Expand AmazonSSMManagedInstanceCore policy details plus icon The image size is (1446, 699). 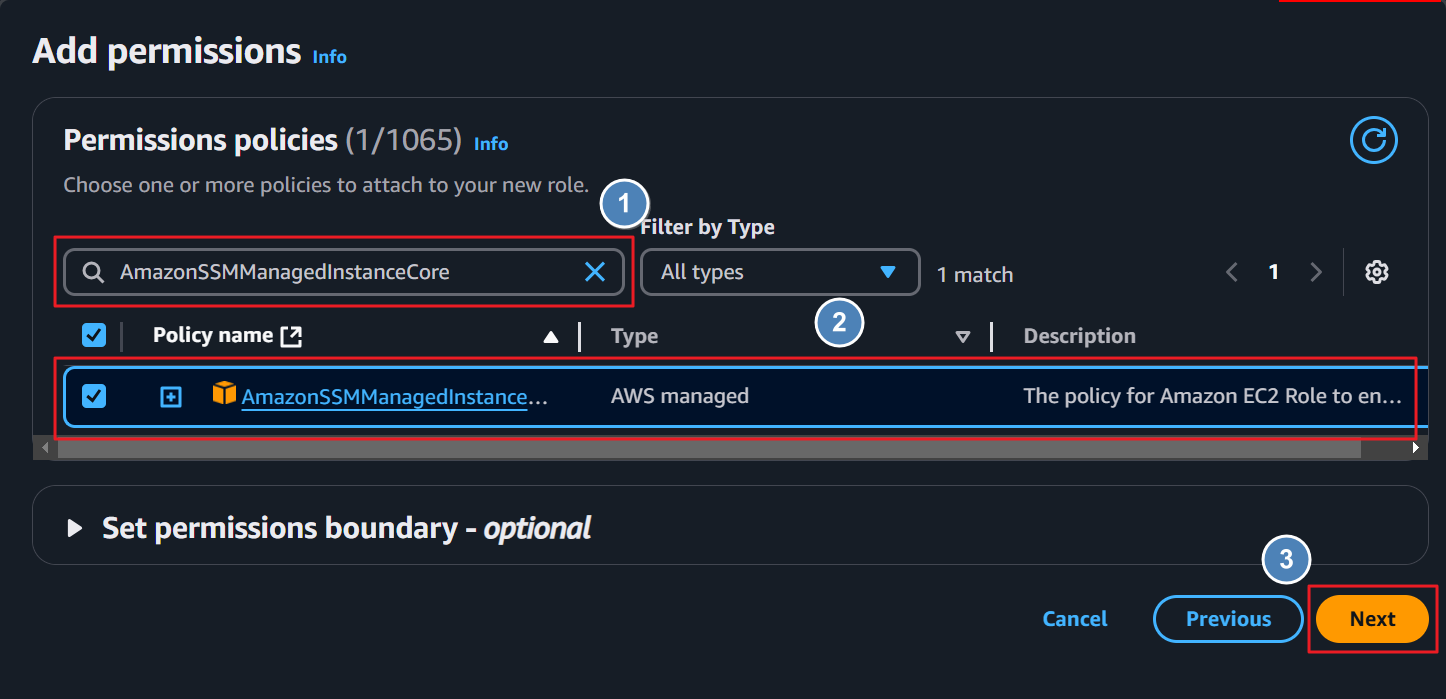point(171,397)
